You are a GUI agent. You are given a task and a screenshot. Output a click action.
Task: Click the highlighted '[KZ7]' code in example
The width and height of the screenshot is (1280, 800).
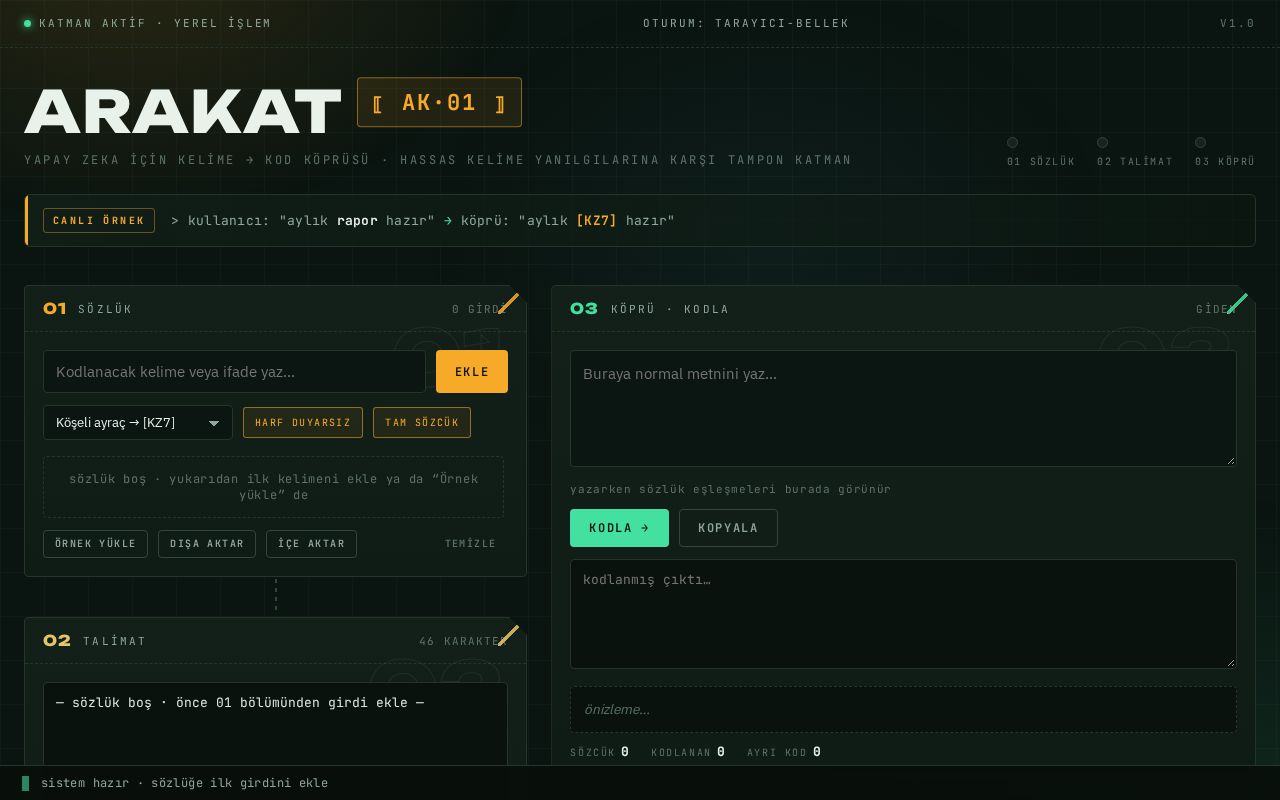pos(597,220)
